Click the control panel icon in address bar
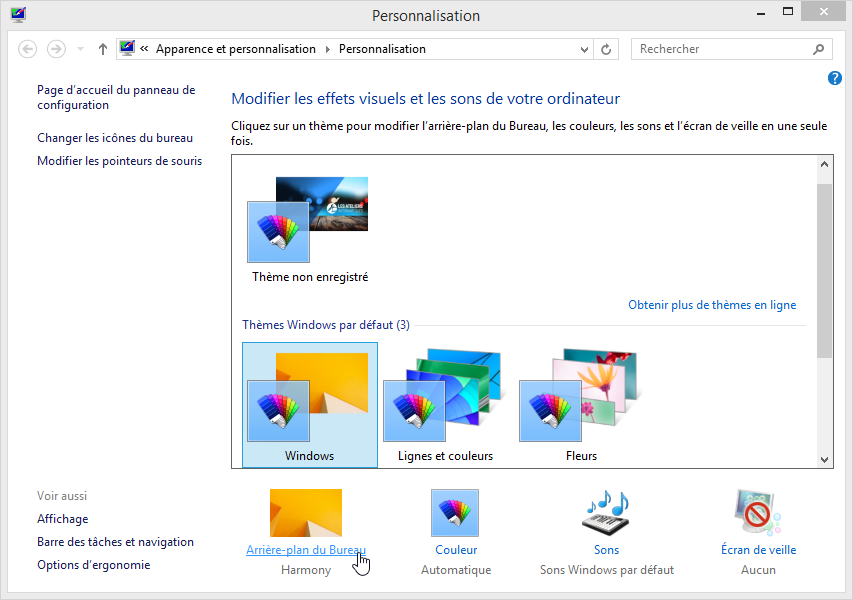The height and width of the screenshot is (600, 853). pos(127,48)
